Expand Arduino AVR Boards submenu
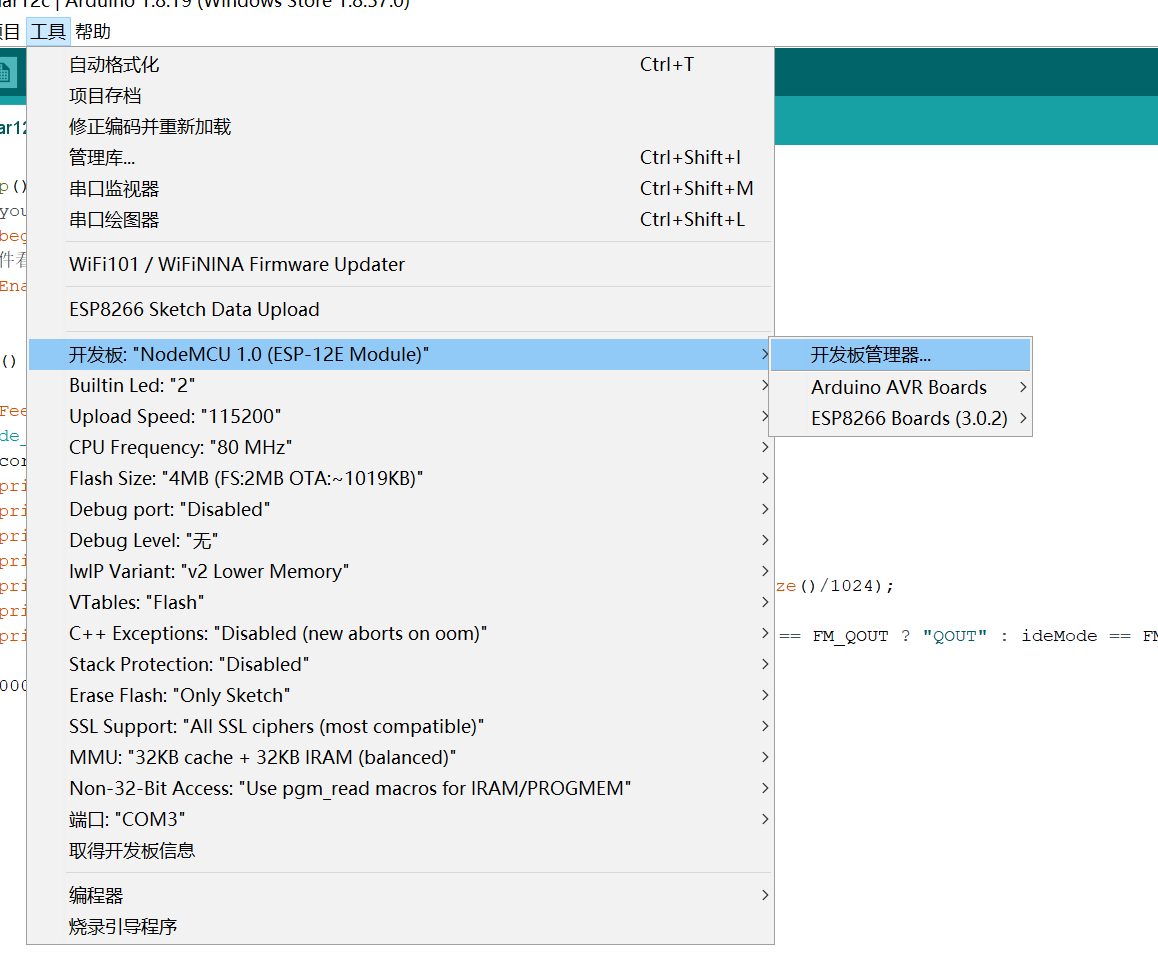The width and height of the screenshot is (1158, 965). 900,387
